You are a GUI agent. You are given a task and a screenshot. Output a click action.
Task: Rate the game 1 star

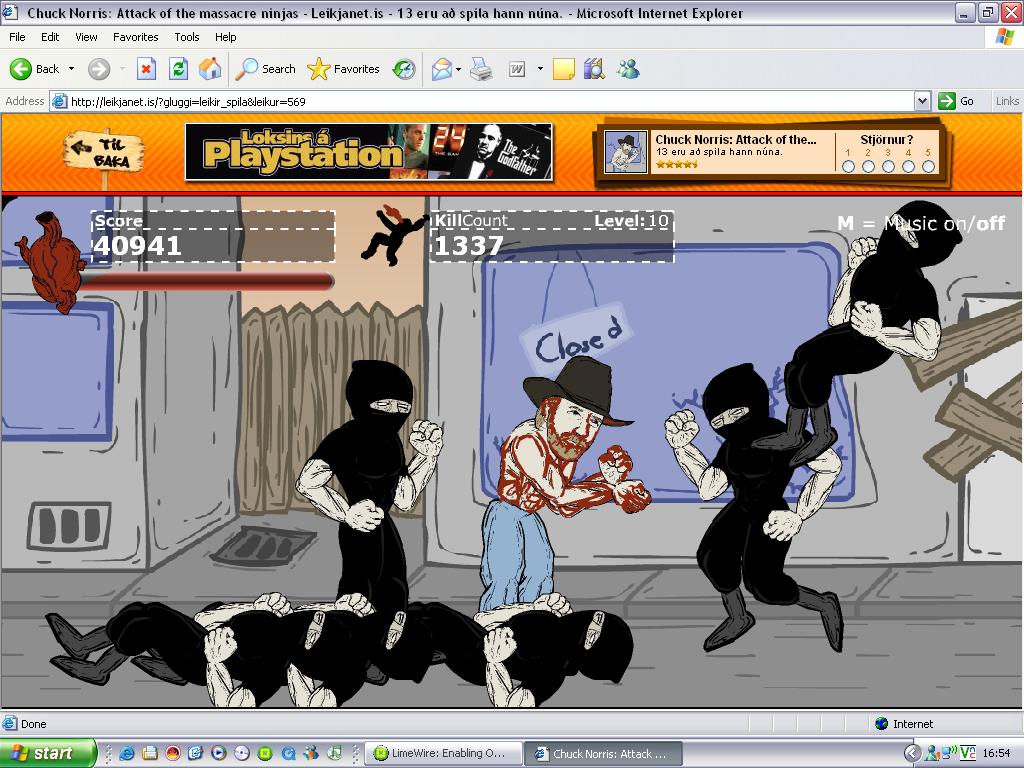click(848, 167)
